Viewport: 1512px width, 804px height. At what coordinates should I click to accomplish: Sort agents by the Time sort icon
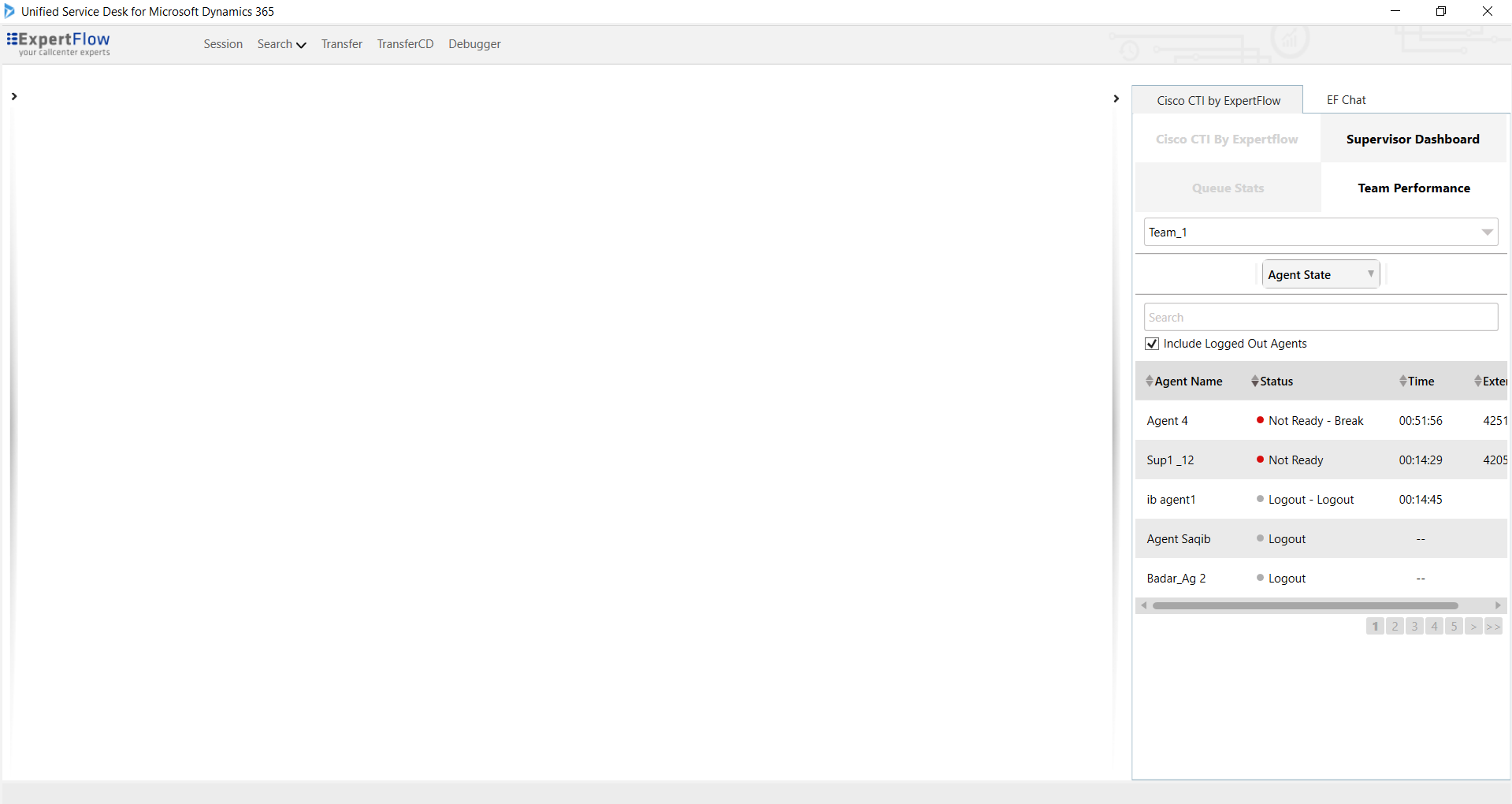tap(1402, 381)
